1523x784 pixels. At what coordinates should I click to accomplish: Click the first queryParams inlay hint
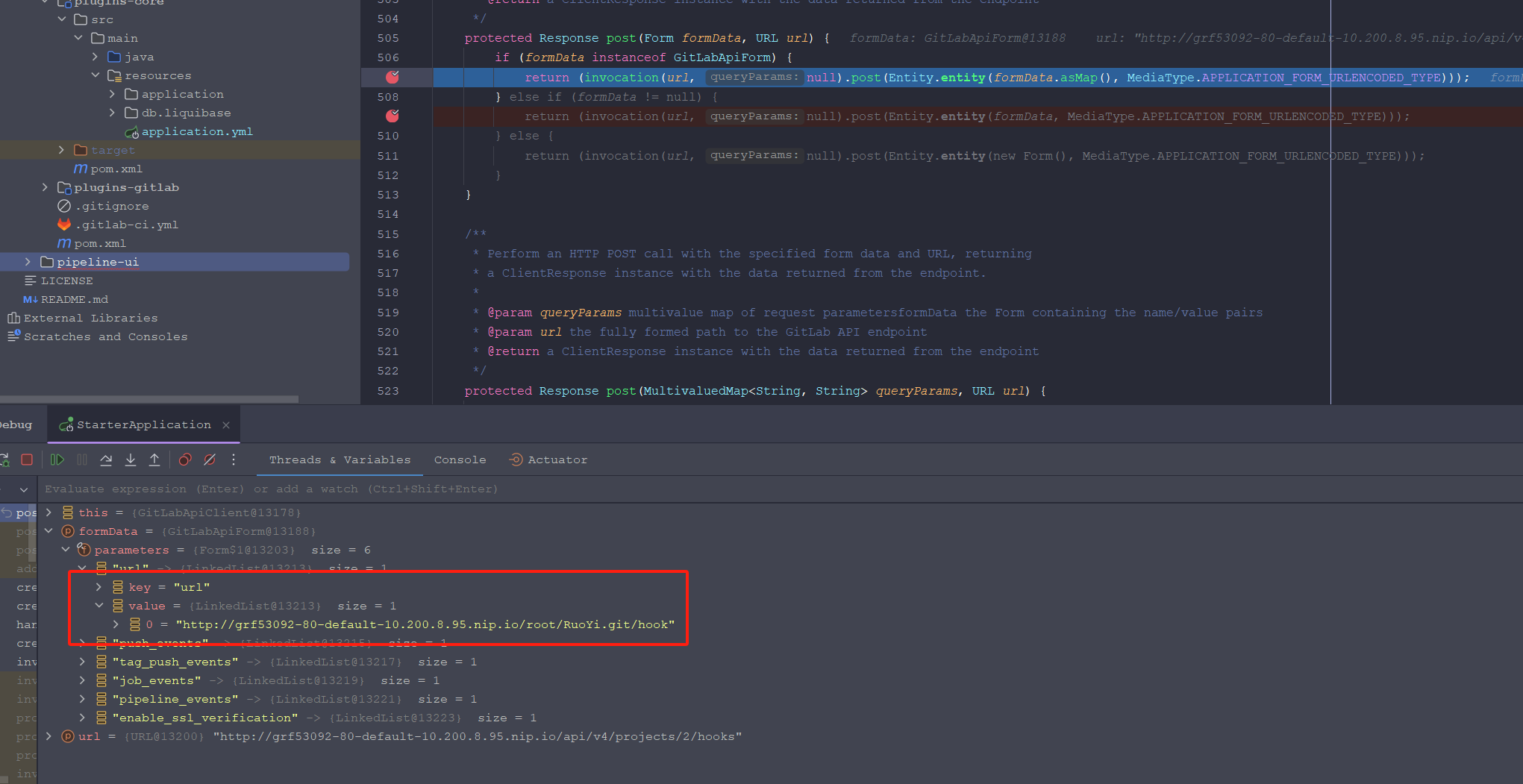(x=754, y=77)
